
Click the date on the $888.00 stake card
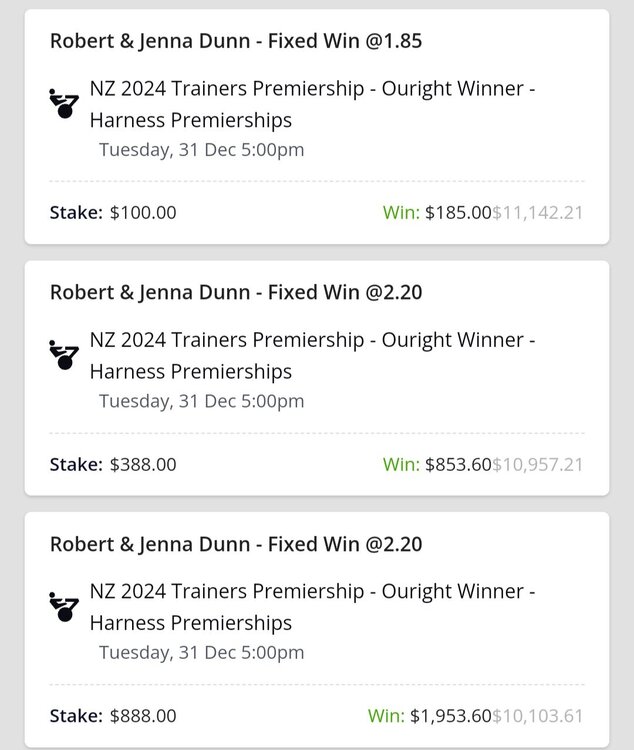coord(201,653)
